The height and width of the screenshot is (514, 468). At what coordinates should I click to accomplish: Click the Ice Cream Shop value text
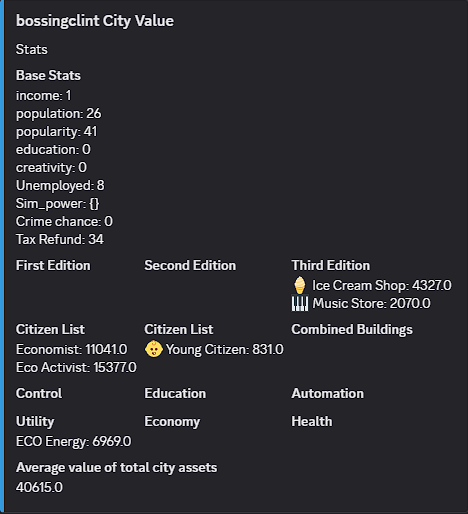[382, 285]
